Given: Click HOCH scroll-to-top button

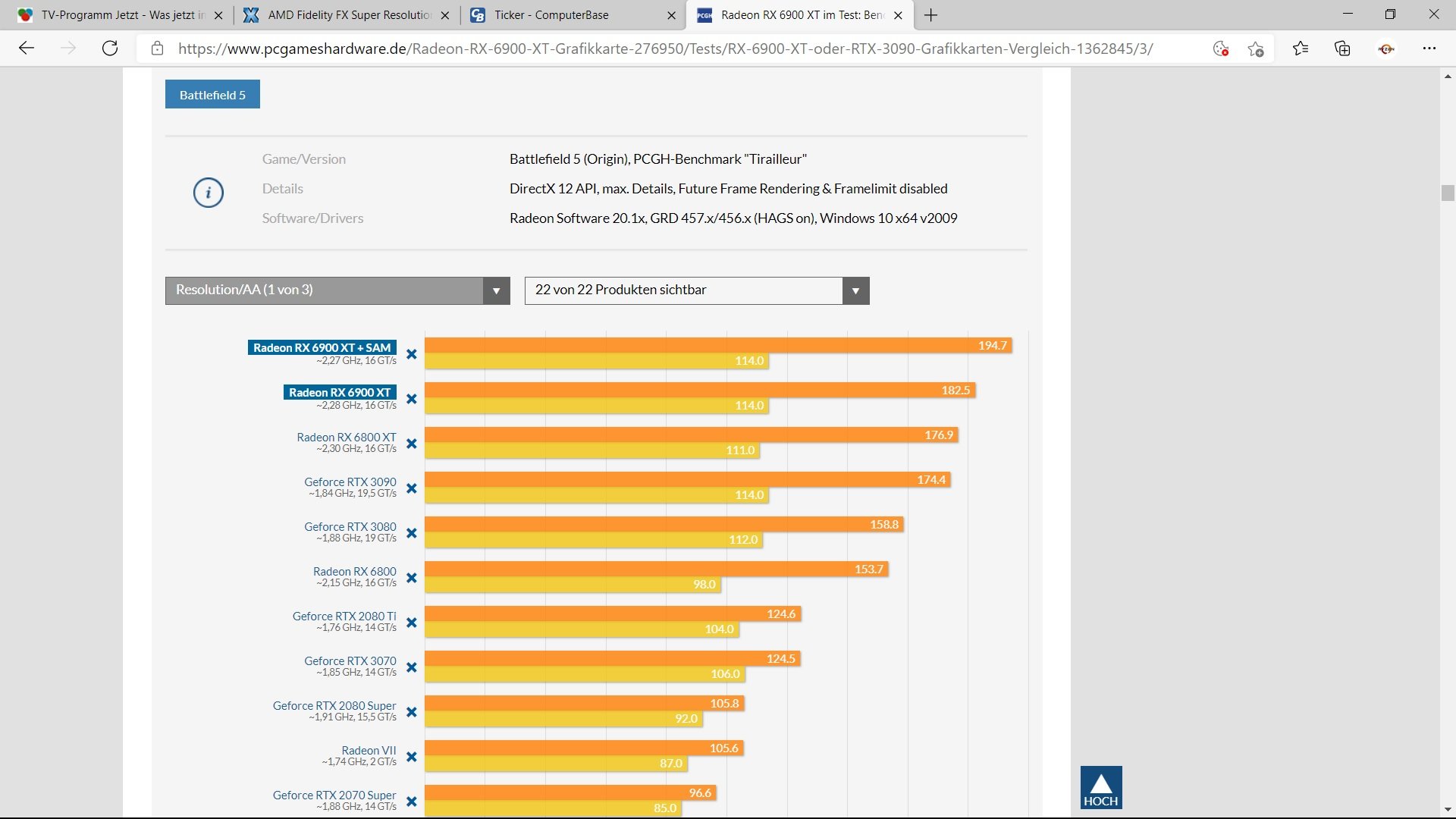Looking at the screenshot, I should coord(1100,787).
